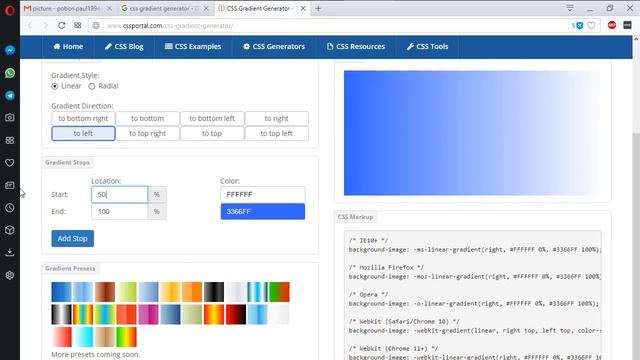Open downloads from the sidebar

point(10,253)
